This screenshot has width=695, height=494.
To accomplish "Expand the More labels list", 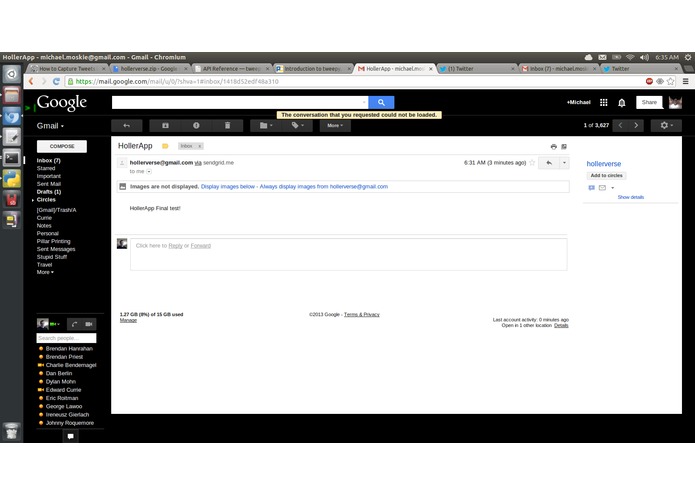I will [45, 272].
